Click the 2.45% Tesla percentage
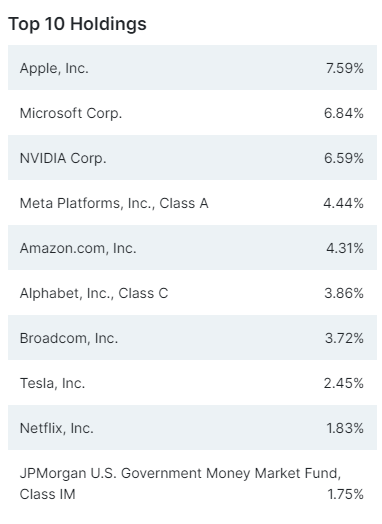The height and width of the screenshot is (524, 382). (344, 383)
